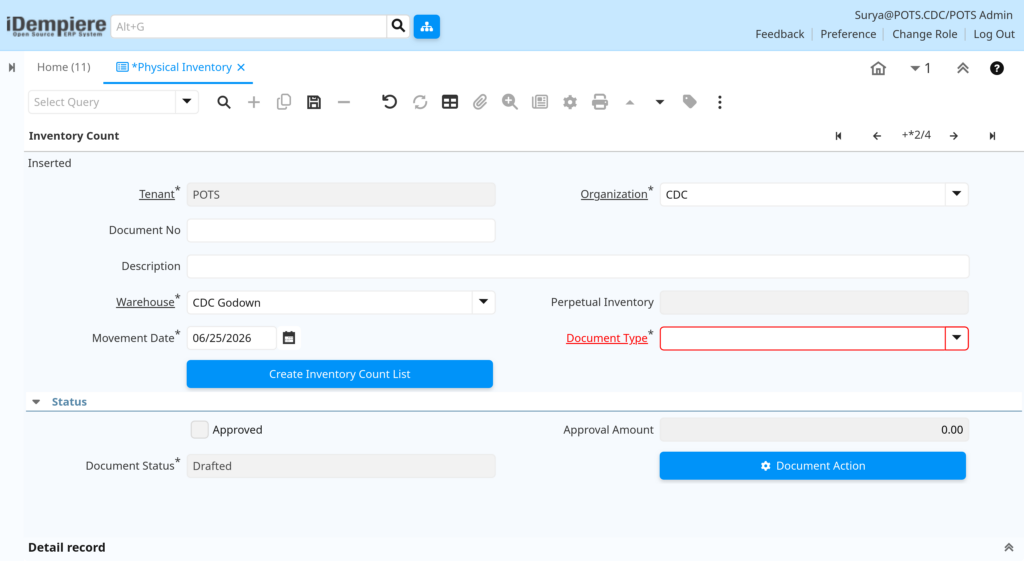Open the window count dropdown showing 1
This screenshot has width=1024, height=561.
[x=920, y=68]
